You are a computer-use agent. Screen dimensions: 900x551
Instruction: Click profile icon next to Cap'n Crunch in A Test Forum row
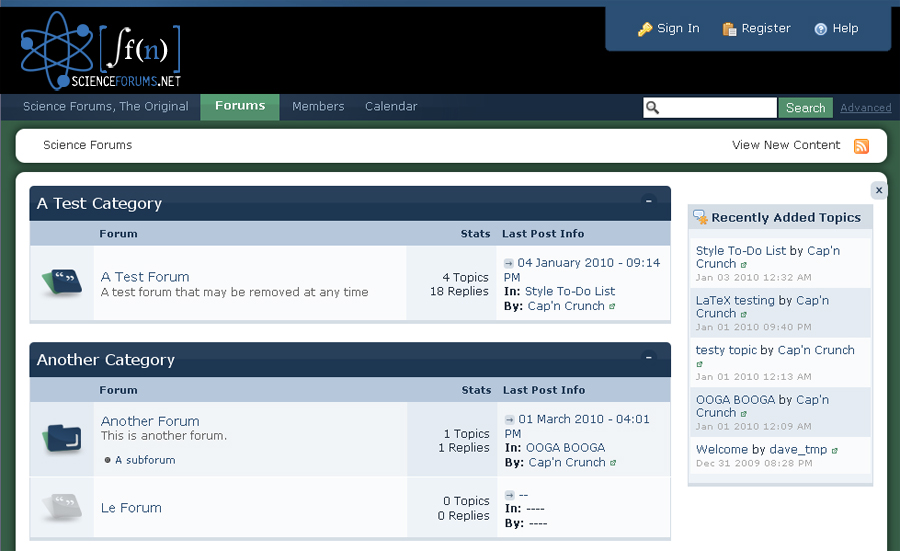[x=612, y=306]
